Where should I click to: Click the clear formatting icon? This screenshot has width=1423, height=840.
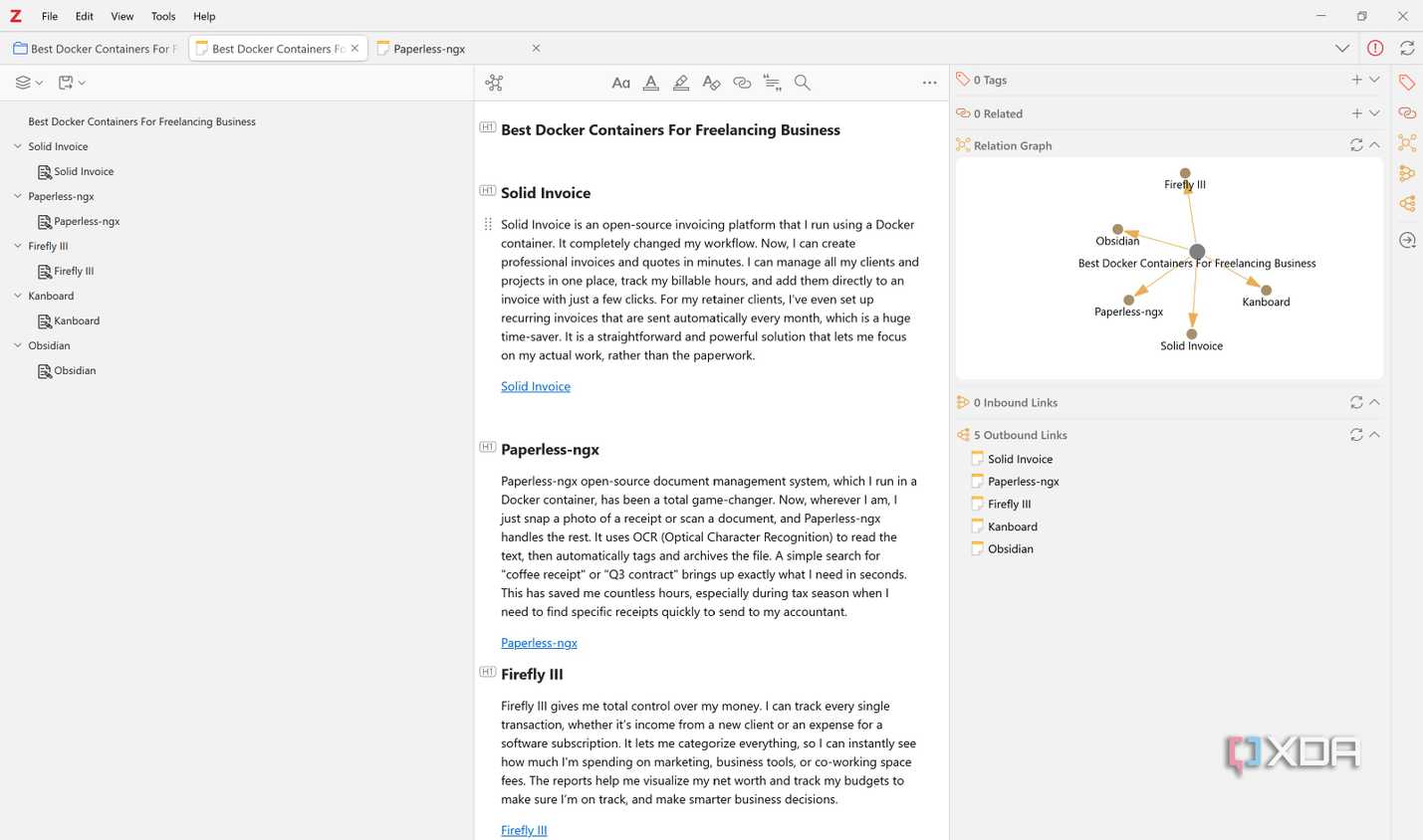coord(711,83)
